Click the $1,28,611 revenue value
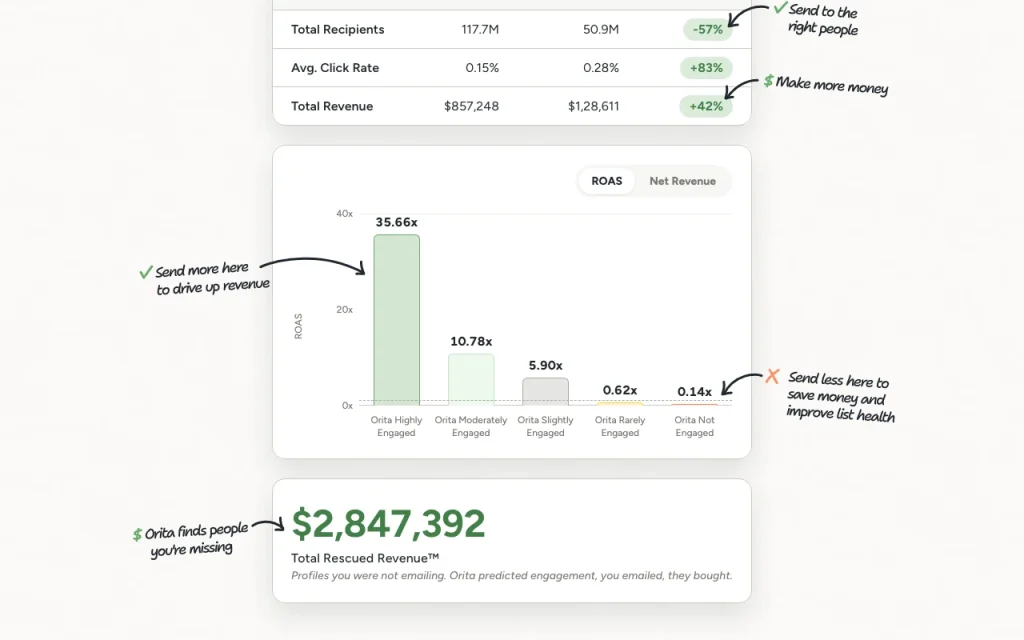The height and width of the screenshot is (640, 1024). point(594,106)
